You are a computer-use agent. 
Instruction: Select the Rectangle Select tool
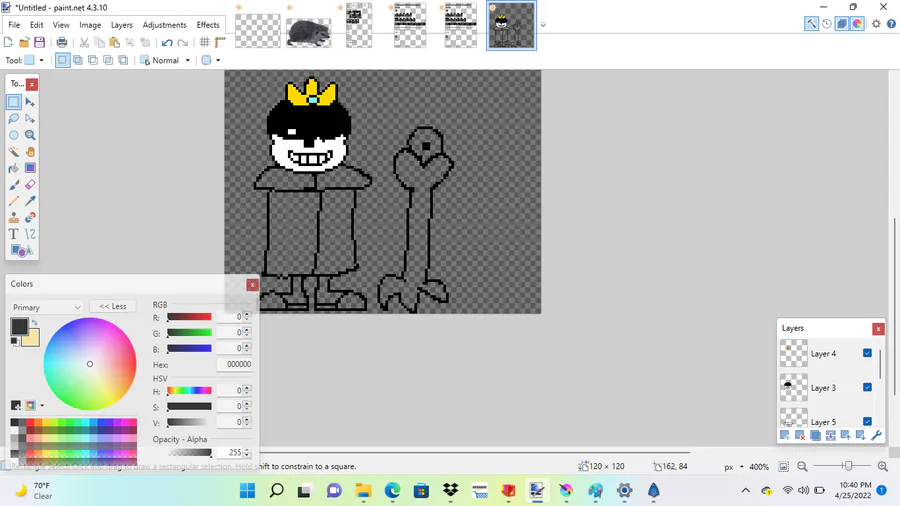point(14,102)
